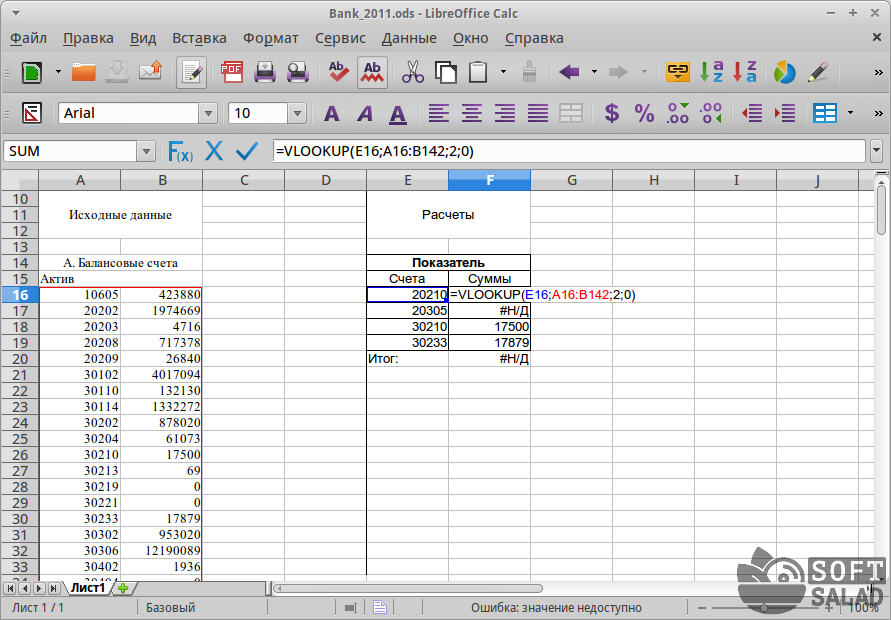Toggle Edit File mode icon
This screenshot has height=620, width=891.
click(x=191, y=73)
